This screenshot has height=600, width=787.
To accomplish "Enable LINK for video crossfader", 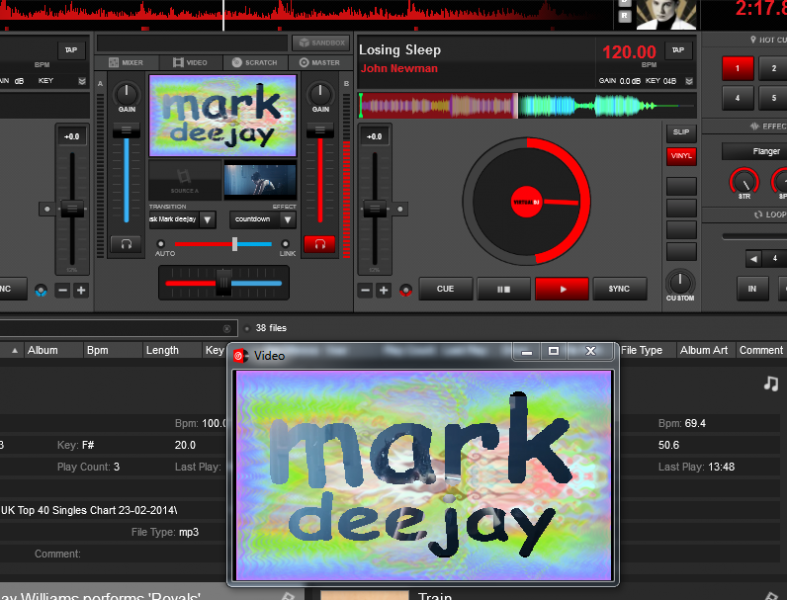I will coord(285,244).
